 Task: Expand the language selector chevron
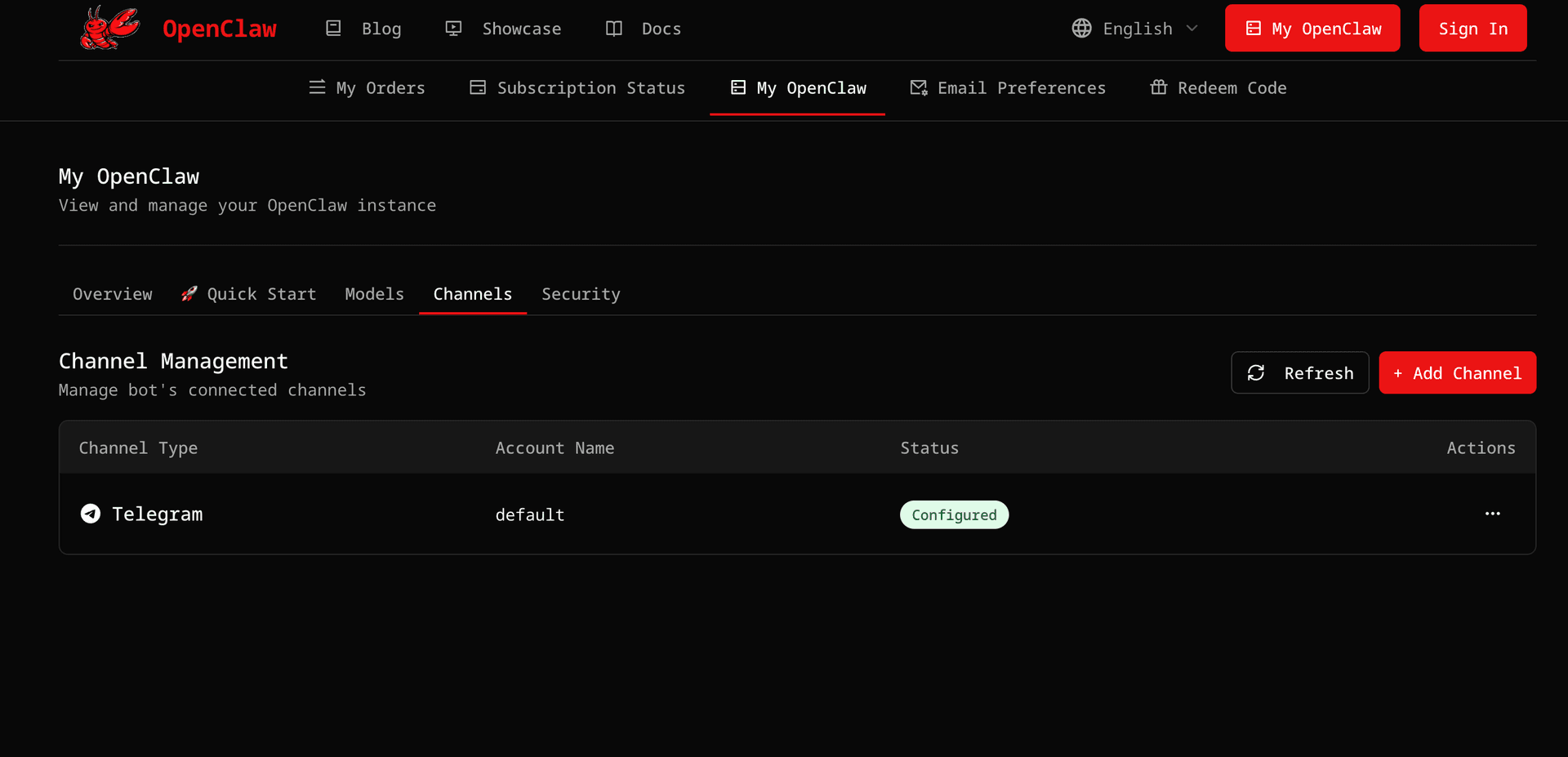pos(1192,29)
